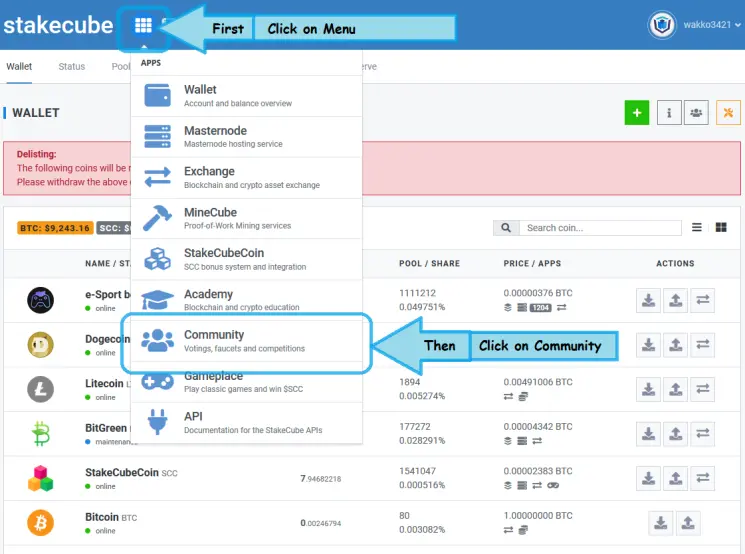This screenshot has width=745, height=554.
Task: Click the Exchange arrows icon
Action: (x=157, y=177)
